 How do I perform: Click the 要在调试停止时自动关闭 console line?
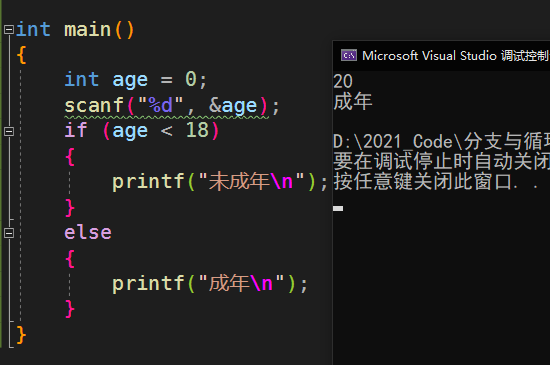pos(441,161)
